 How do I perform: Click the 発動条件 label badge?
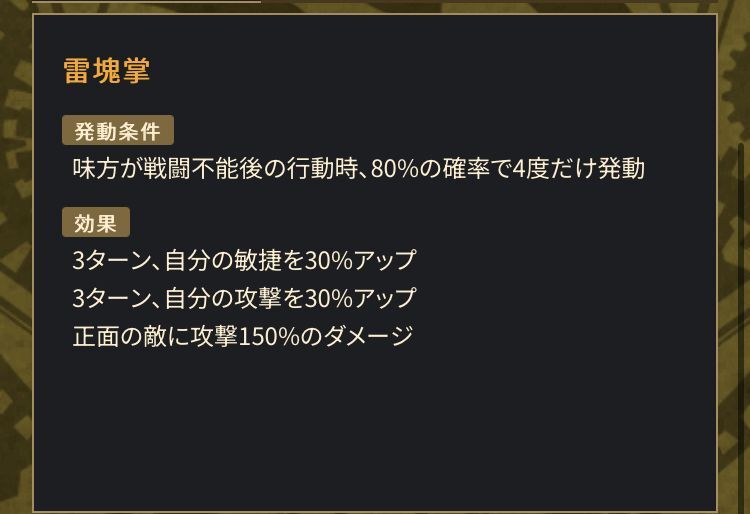coord(117,131)
